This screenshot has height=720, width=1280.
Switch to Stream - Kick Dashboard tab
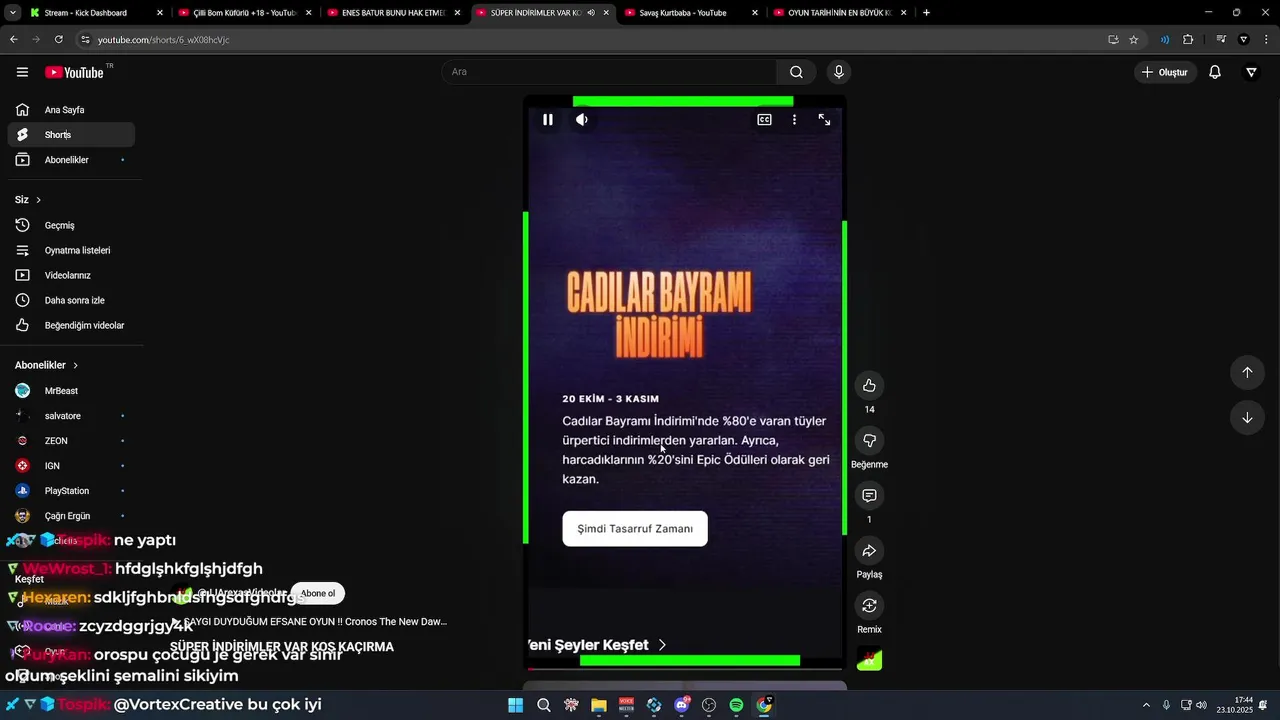tap(96, 13)
